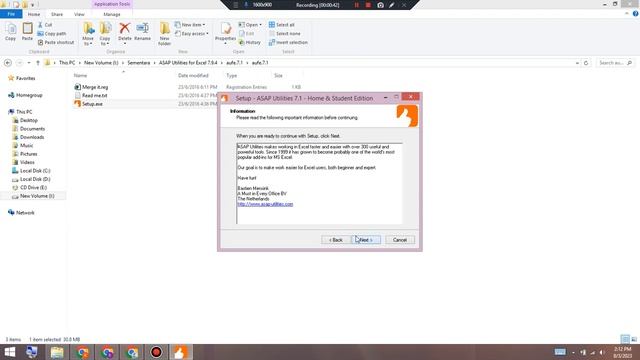Select the Setup.exe file
The height and width of the screenshot is (360, 640).
pyautogui.click(x=89, y=104)
